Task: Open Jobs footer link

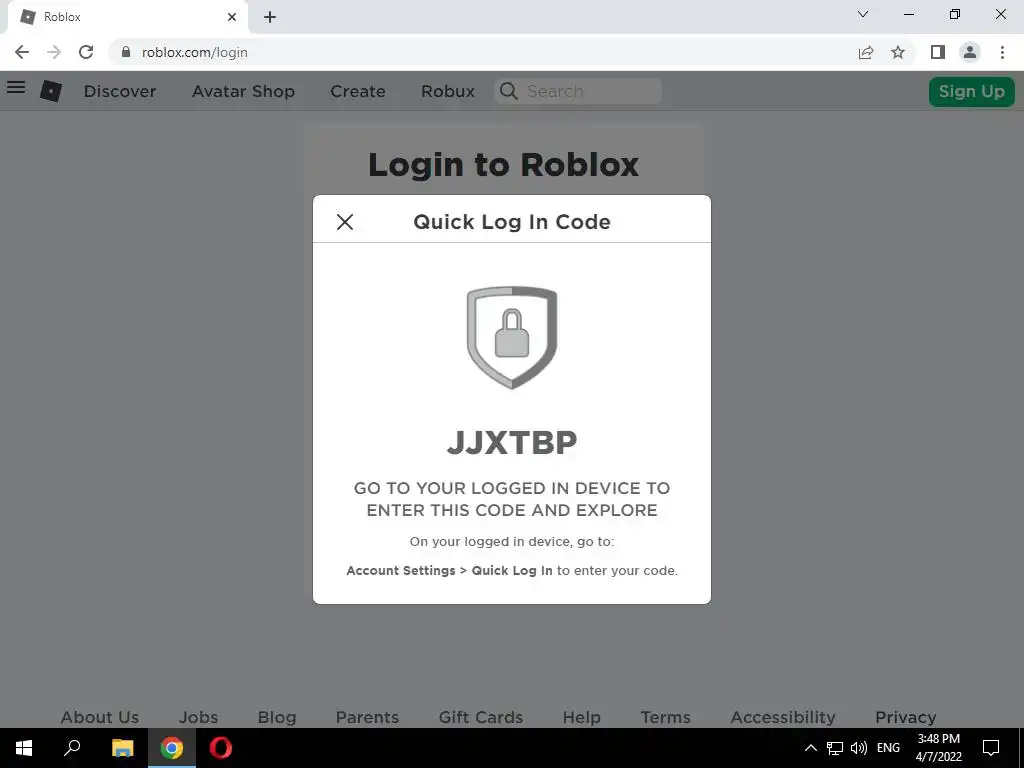Action: (x=199, y=717)
